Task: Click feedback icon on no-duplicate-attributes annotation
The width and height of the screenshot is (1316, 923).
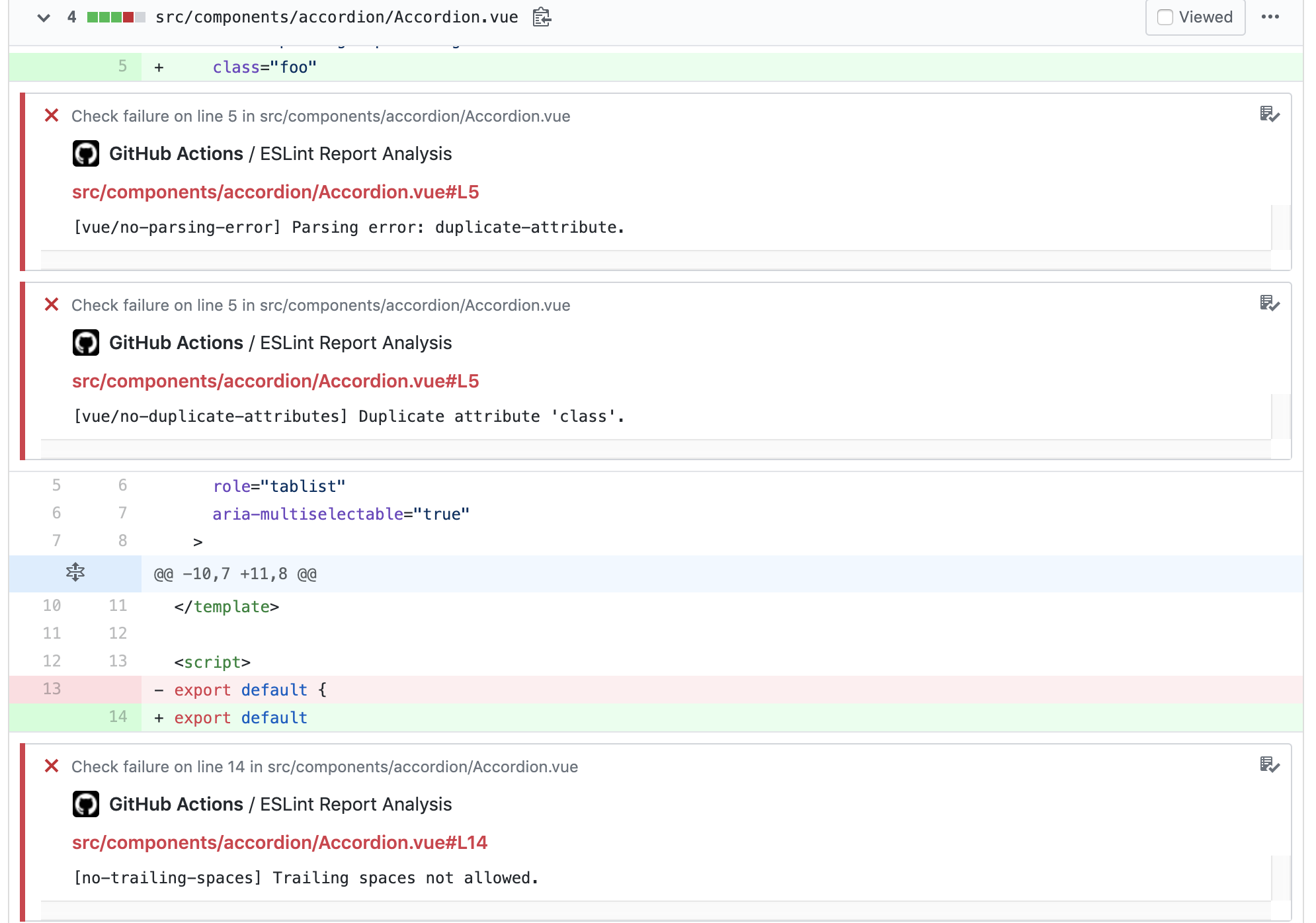Action: click(1269, 303)
